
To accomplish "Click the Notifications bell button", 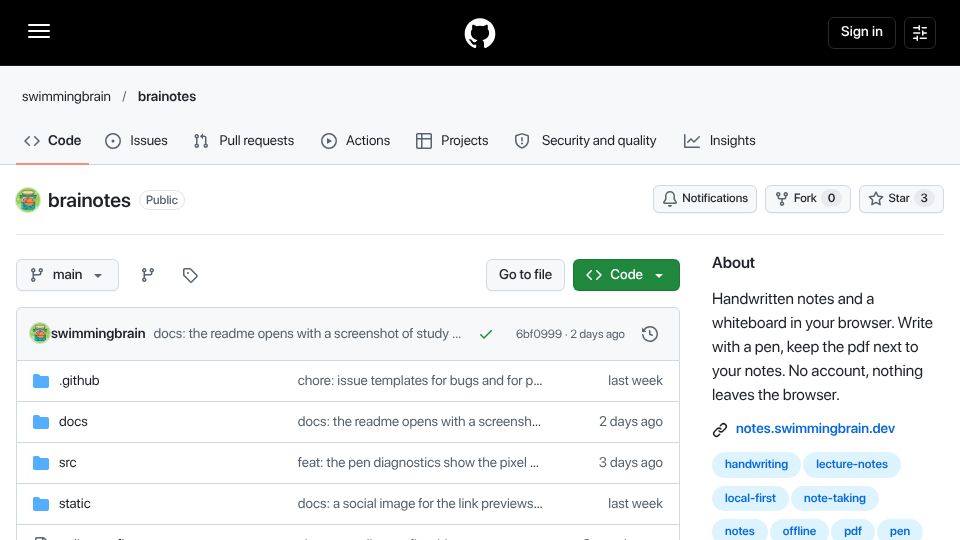I will [x=705, y=198].
